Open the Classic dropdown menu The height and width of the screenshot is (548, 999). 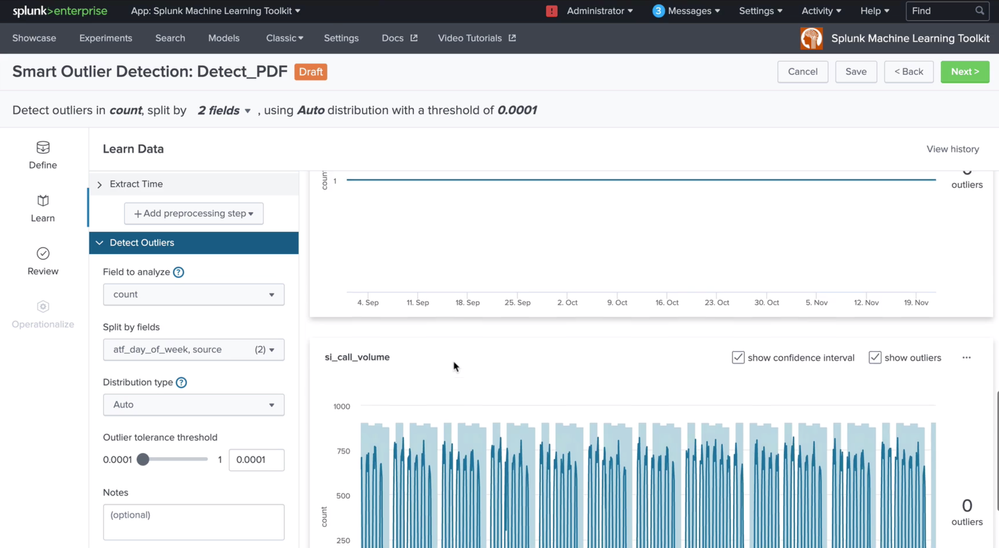[x=284, y=38]
